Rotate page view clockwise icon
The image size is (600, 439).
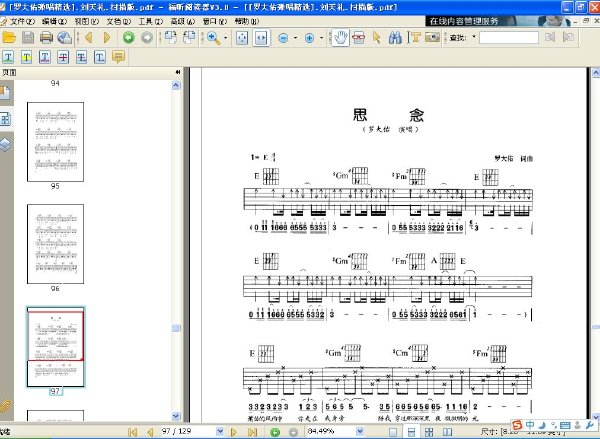(170, 38)
